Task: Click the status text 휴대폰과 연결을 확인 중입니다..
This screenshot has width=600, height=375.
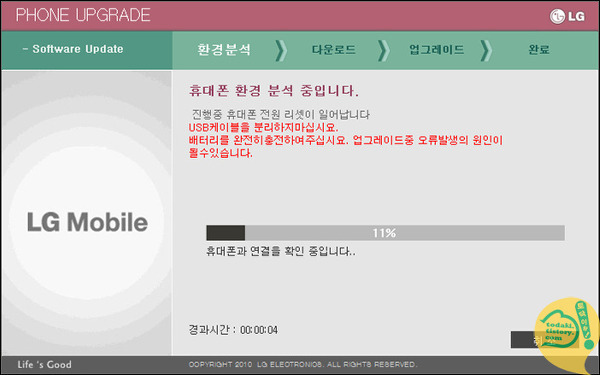Action: pos(281,251)
